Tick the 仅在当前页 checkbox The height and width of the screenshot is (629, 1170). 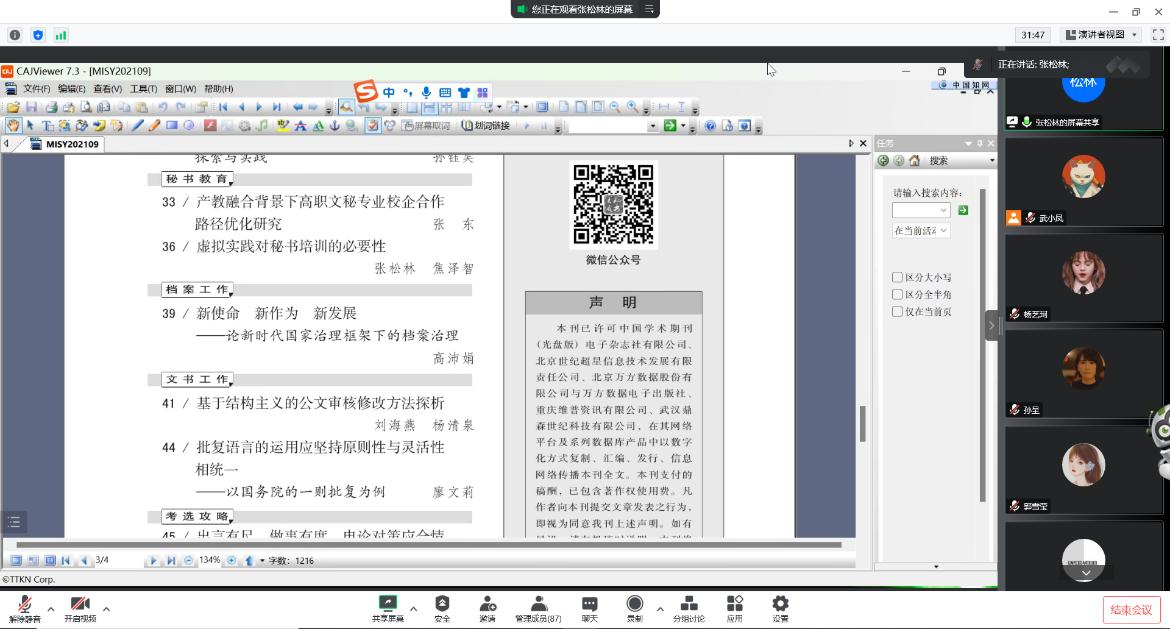pyautogui.click(x=897, y=312)
